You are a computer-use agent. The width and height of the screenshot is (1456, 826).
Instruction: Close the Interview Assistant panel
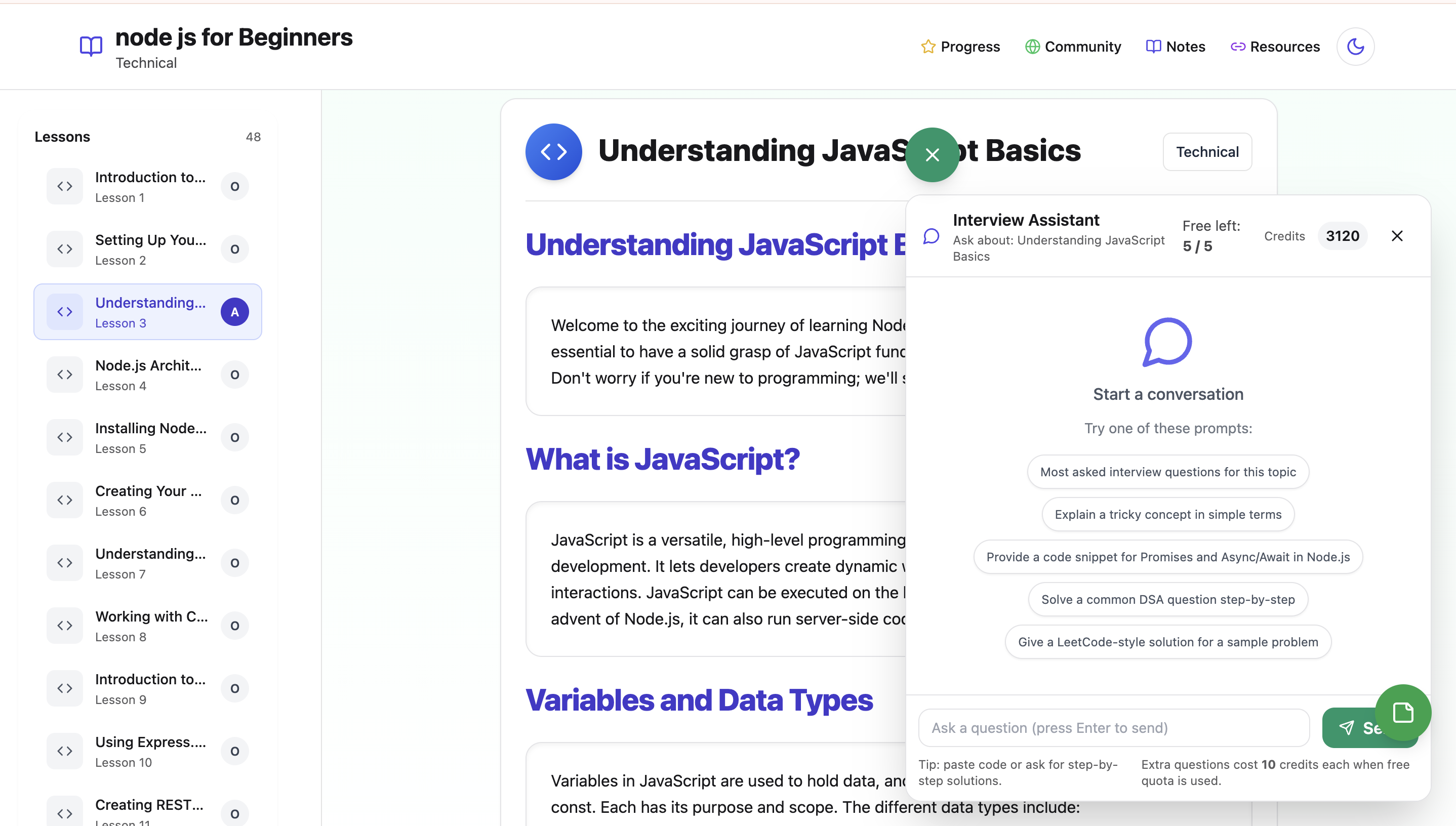click(1397, 236)
